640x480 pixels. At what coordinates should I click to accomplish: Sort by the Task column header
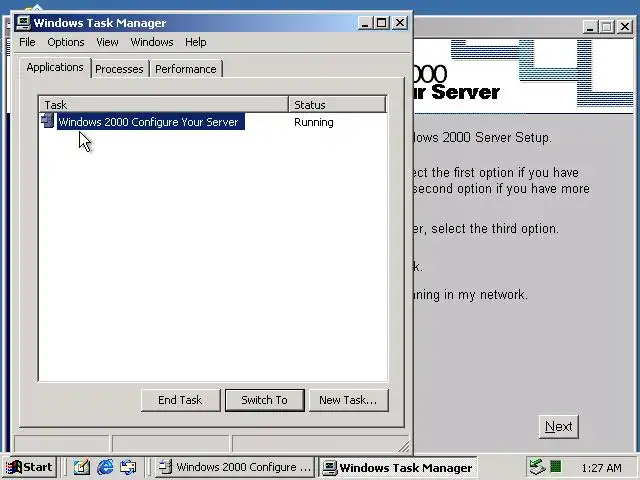click(x=164, y=105)
